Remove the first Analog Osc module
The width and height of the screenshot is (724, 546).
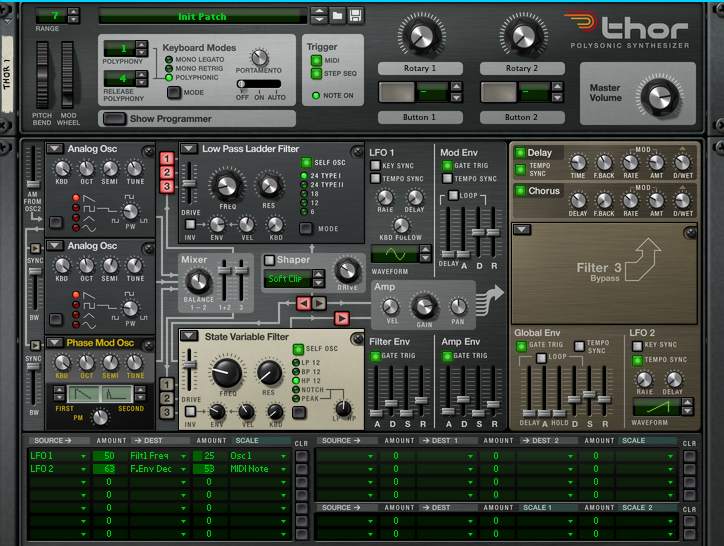[148, 152]
